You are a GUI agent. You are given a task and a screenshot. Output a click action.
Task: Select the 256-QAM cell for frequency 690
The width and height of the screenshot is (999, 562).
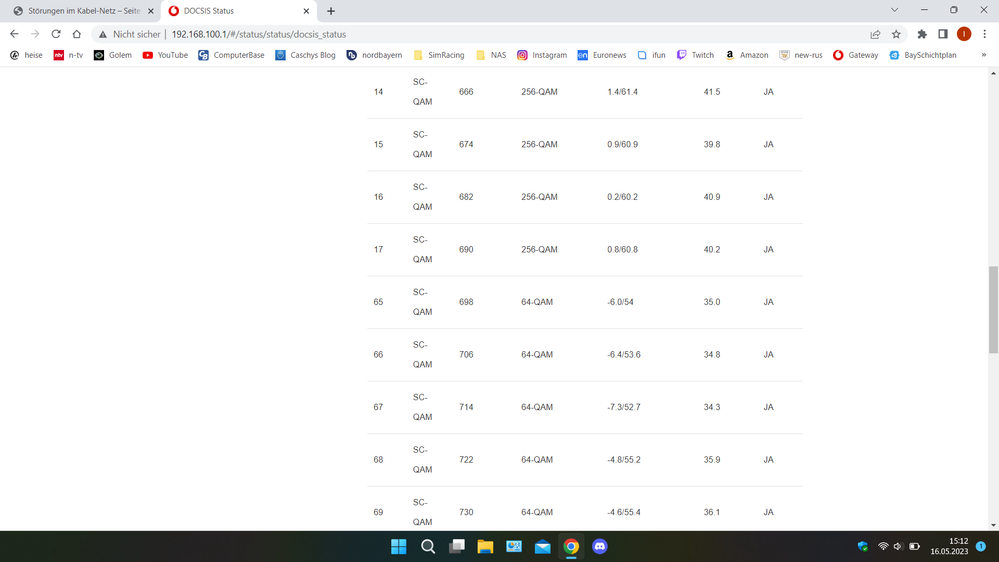tap(539, 250)
